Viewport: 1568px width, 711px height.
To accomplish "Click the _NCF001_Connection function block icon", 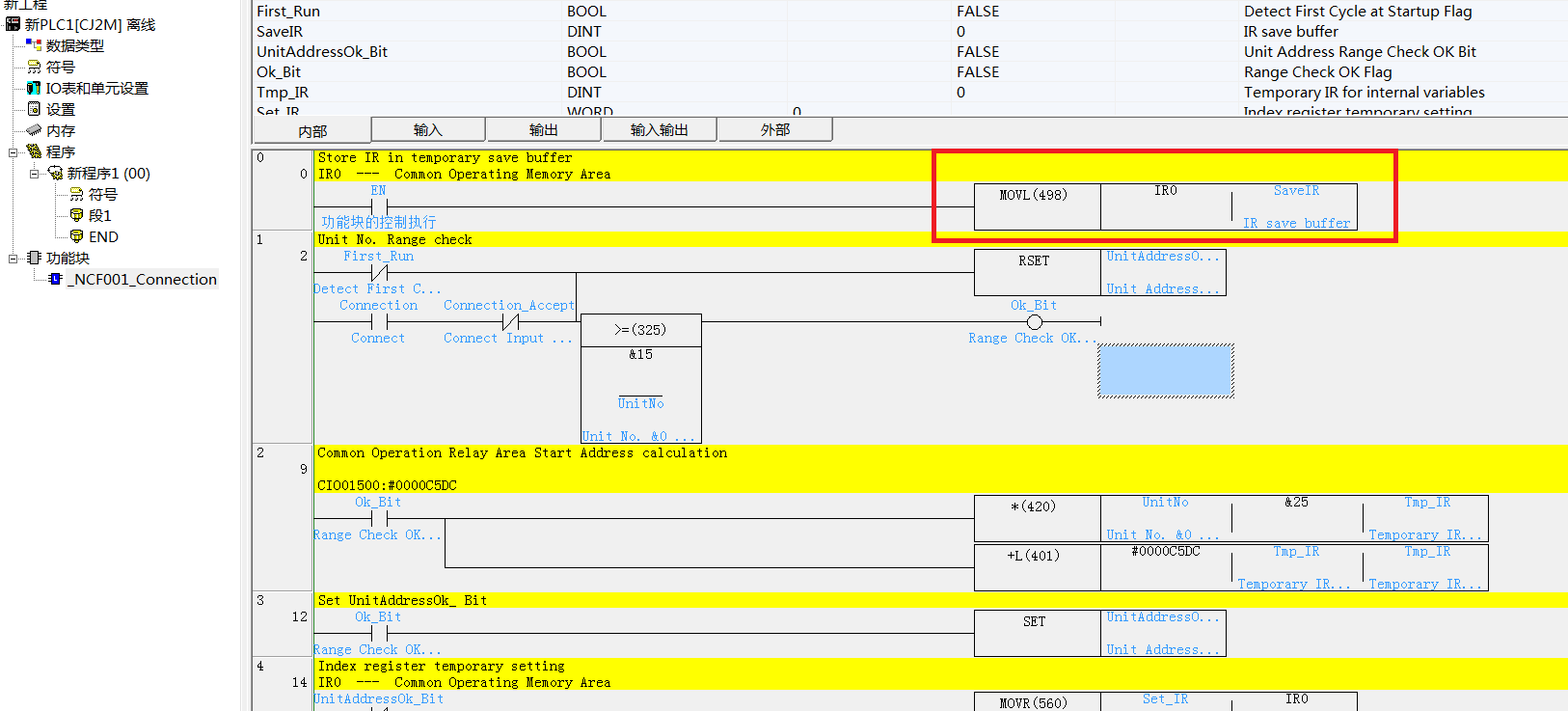I will tap(55, 279).
